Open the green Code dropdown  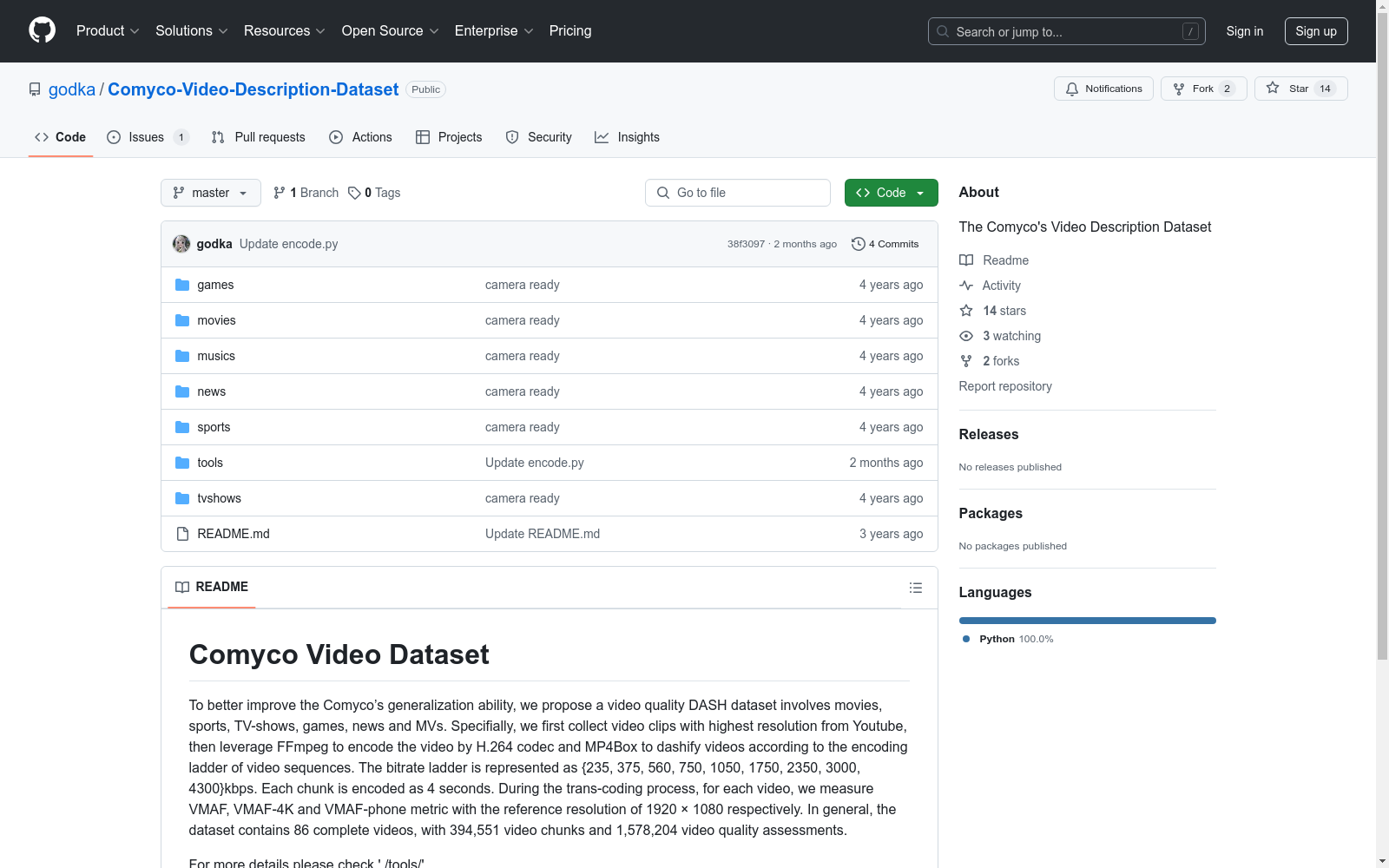click(891, 193)
